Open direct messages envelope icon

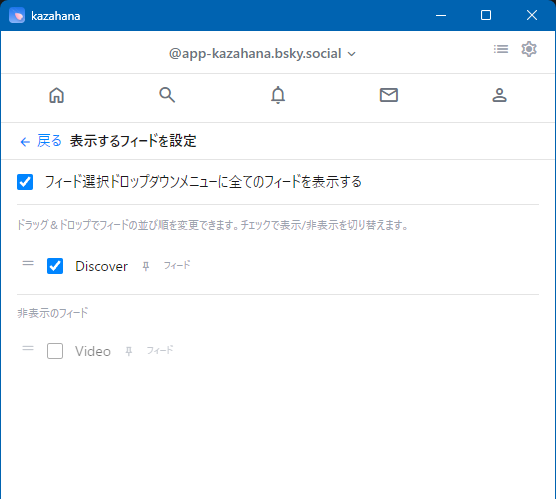[x=389, y=95]
